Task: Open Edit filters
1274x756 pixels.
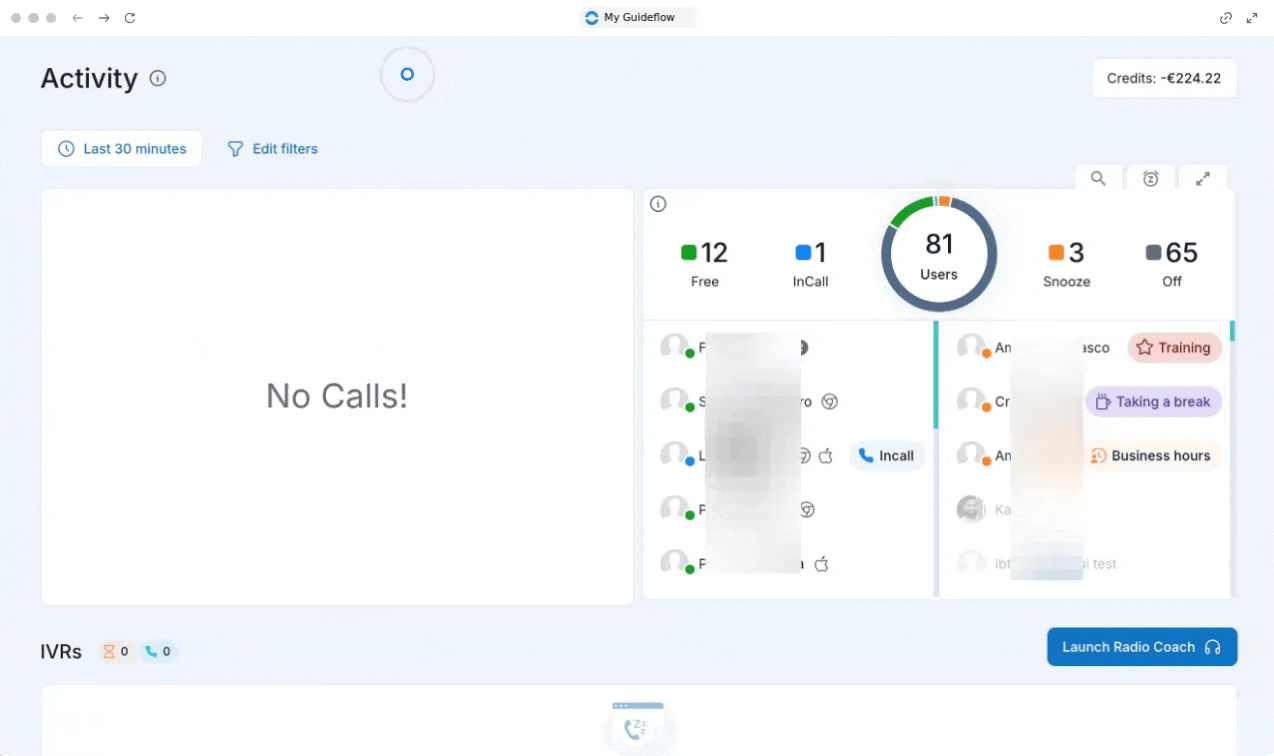Action: (273, 149)
